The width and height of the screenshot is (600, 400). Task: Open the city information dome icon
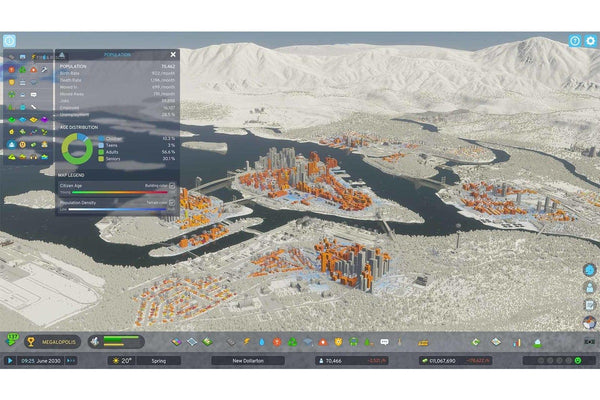537,342
